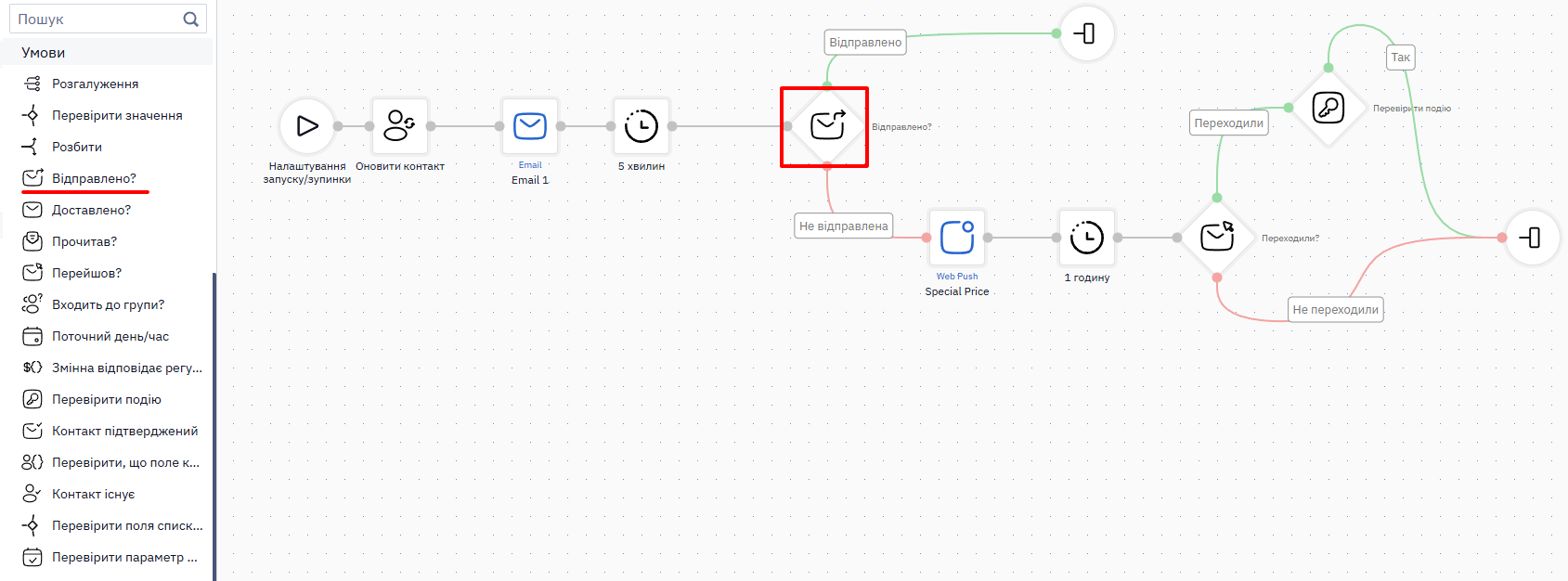Collapse the Умови section header
This screenshot has height=581, width=1568.
[108, 53]
